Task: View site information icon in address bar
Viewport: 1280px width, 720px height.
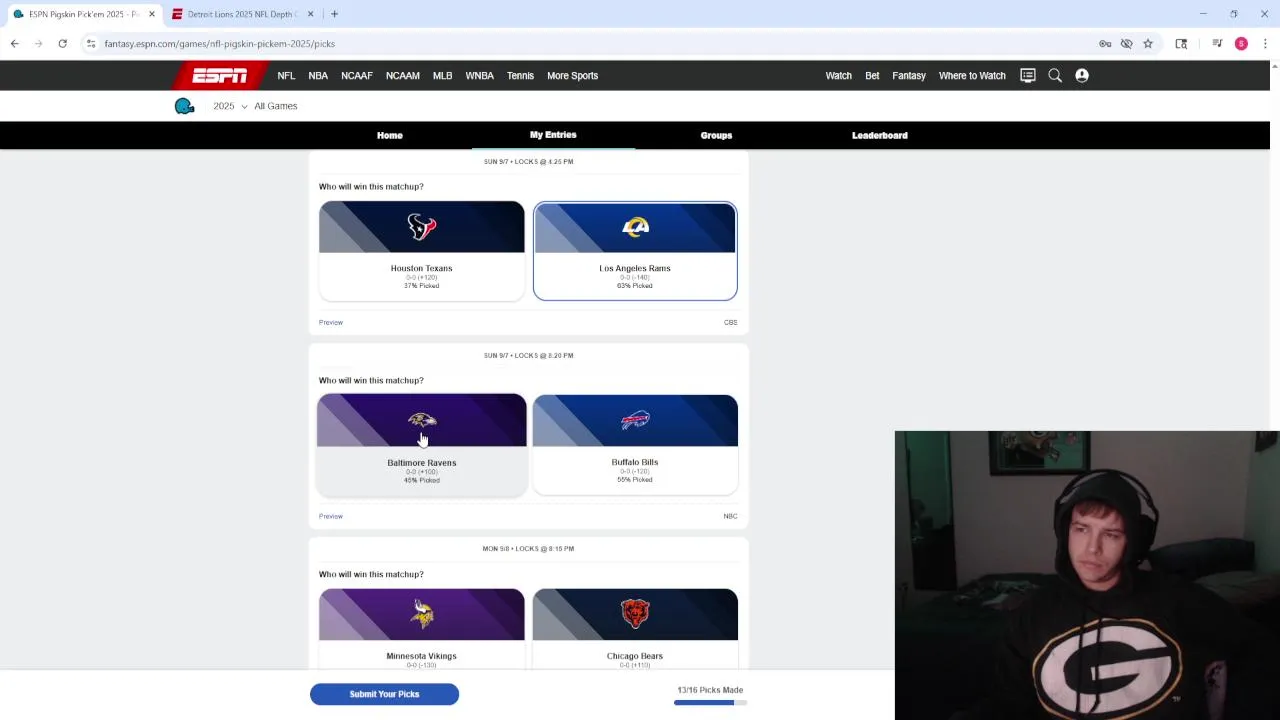Action: pos(91,44)
